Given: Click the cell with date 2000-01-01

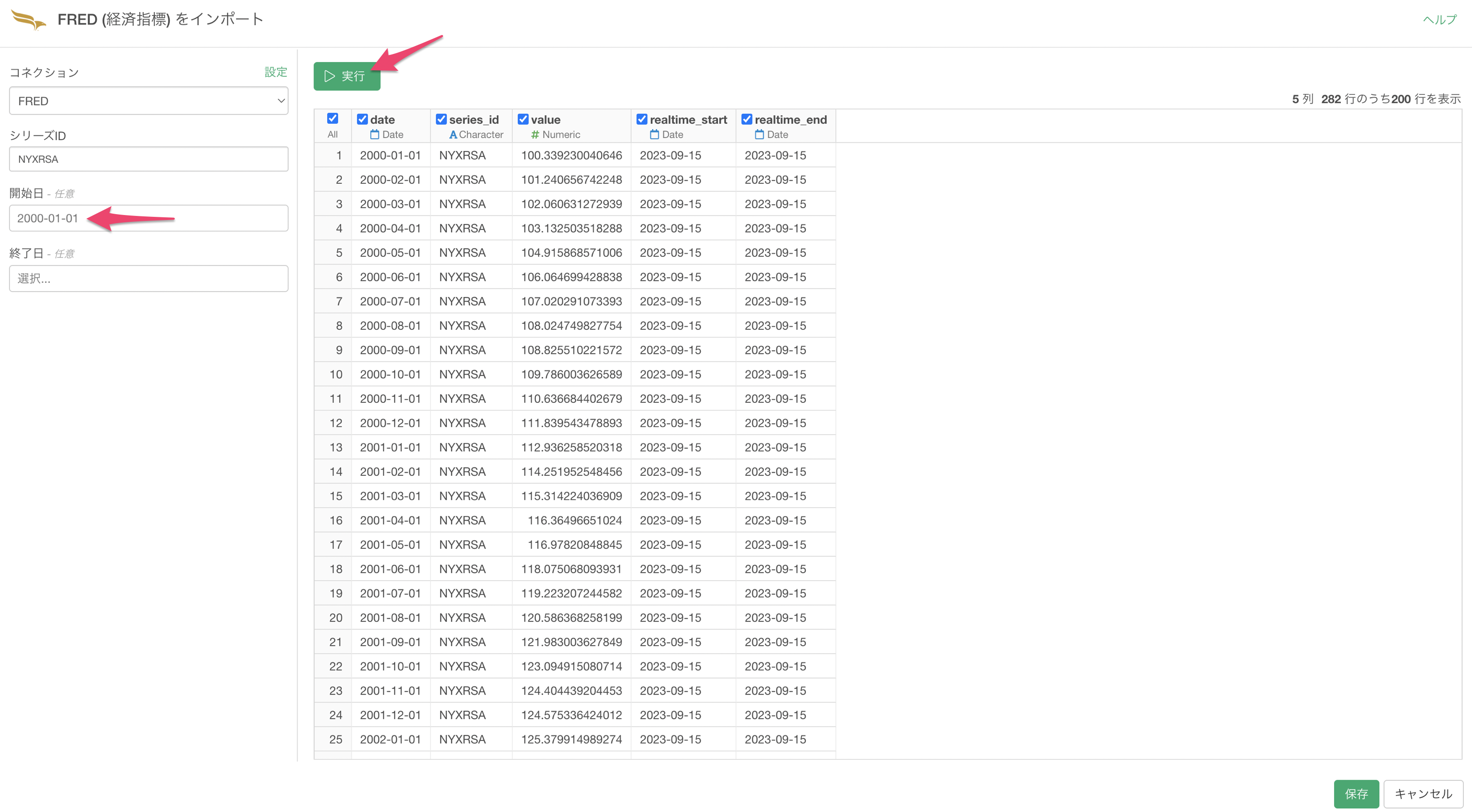Looking at the screenshot, I should pyautogui.click(x=390, y=156).
